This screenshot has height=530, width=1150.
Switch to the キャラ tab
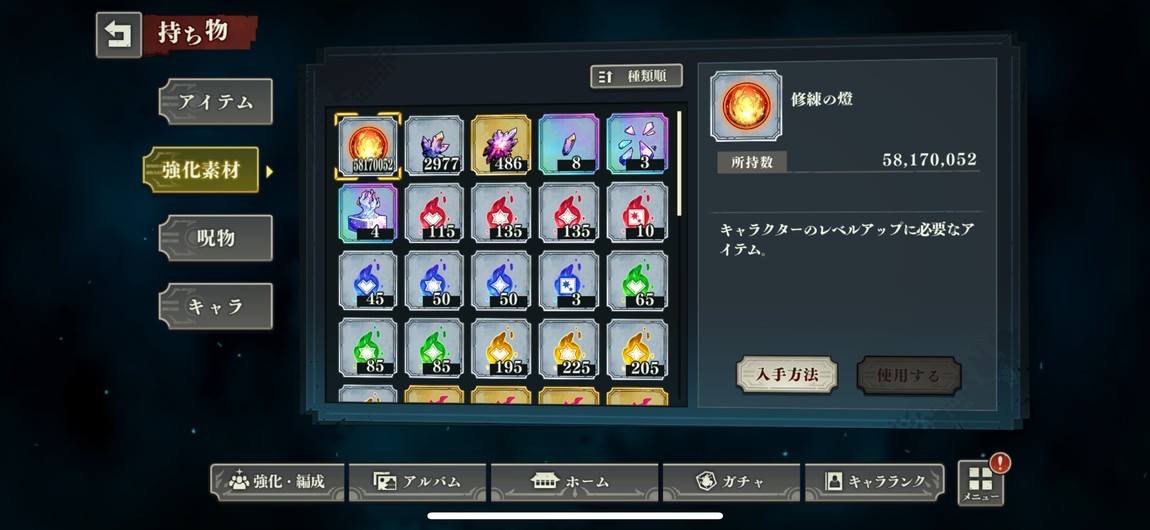coord(216,306)
